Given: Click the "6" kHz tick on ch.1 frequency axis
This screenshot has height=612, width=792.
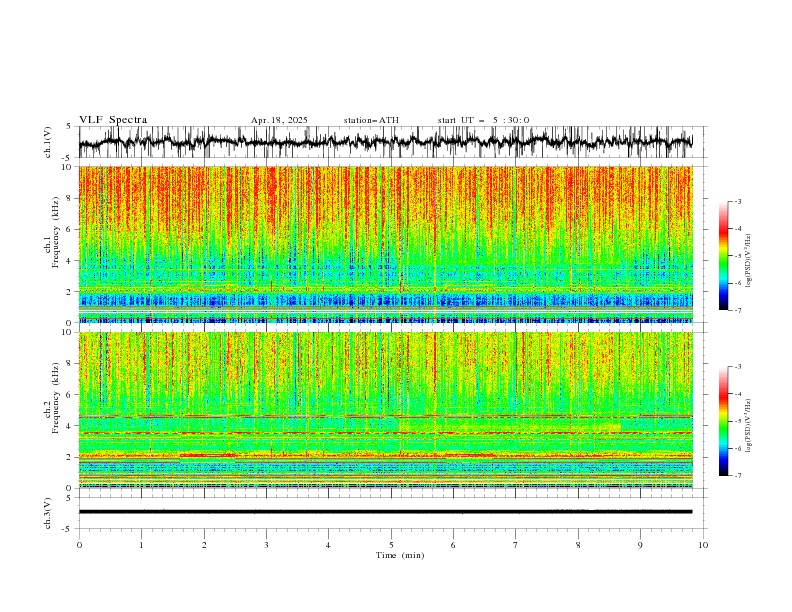Looking at the screenshot, I should coord(69,229).
